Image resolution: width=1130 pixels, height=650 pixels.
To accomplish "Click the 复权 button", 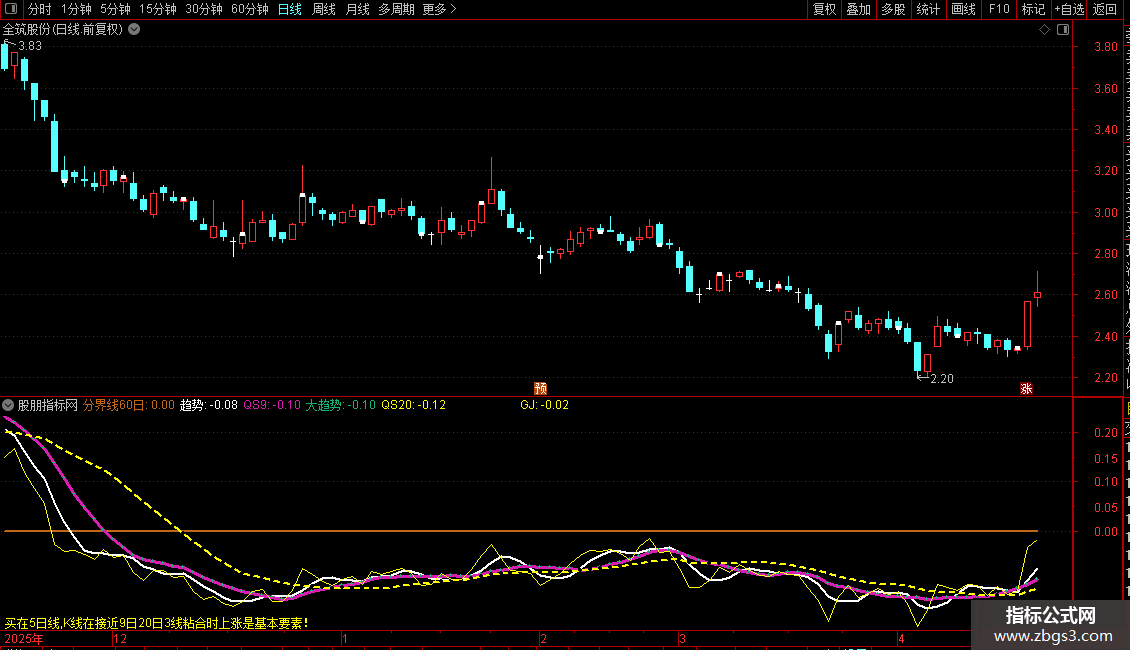I will pyautogui.click(x=824, y=9).
